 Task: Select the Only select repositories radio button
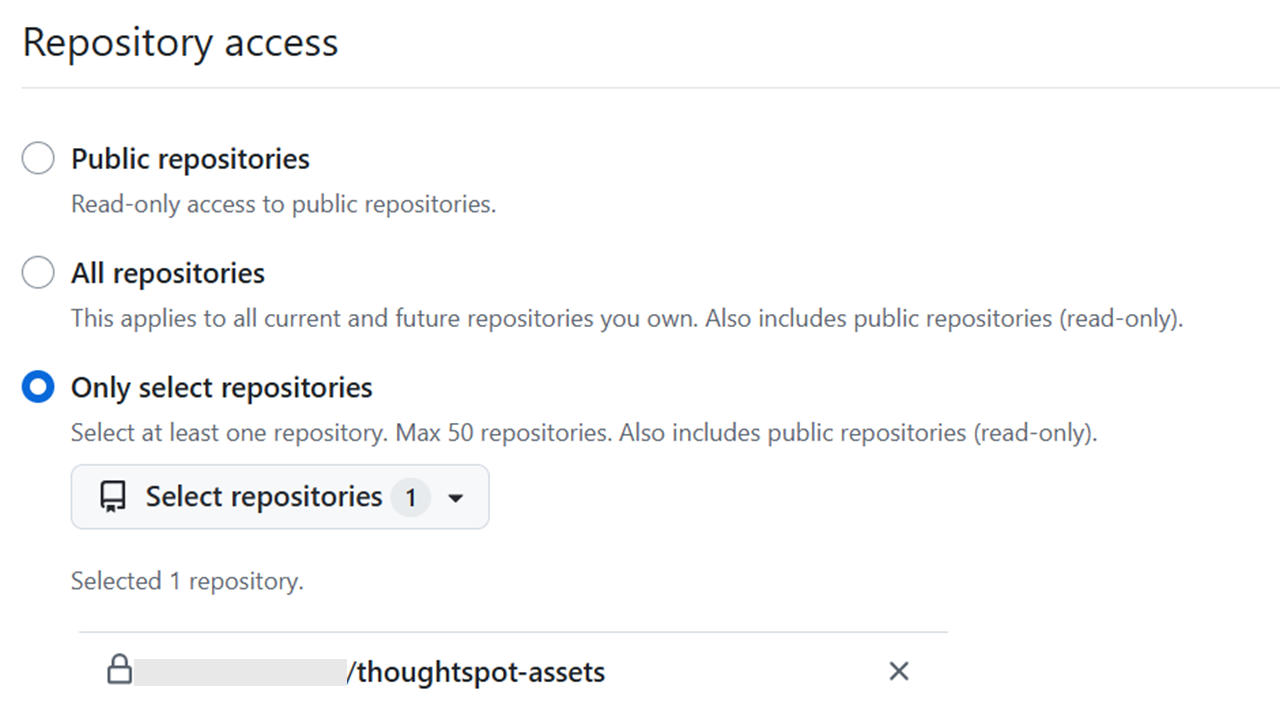click(x=38, y=387)
